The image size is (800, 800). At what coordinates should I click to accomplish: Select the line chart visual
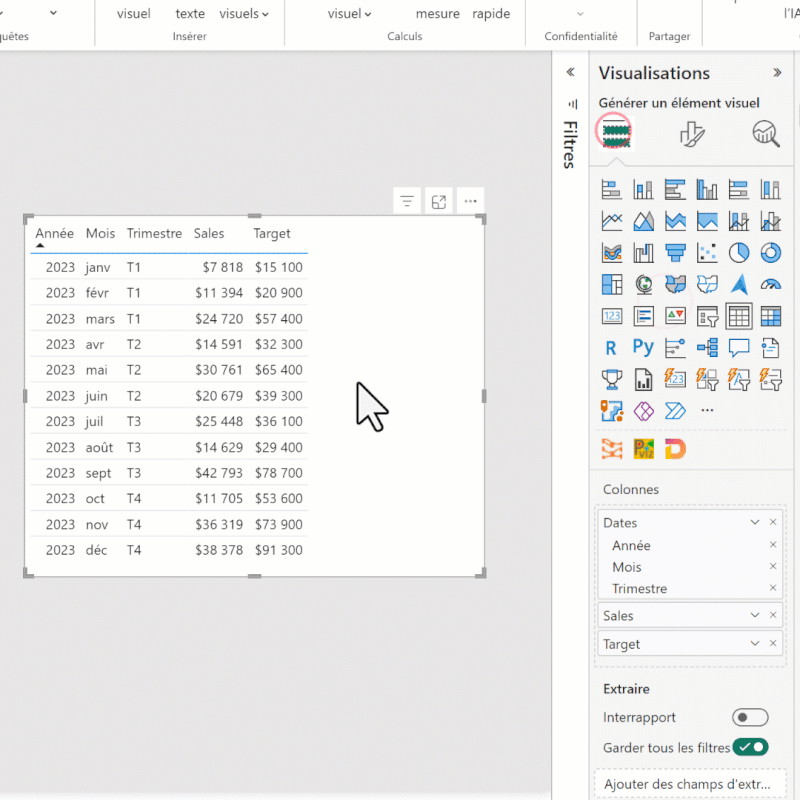(611, 221)
